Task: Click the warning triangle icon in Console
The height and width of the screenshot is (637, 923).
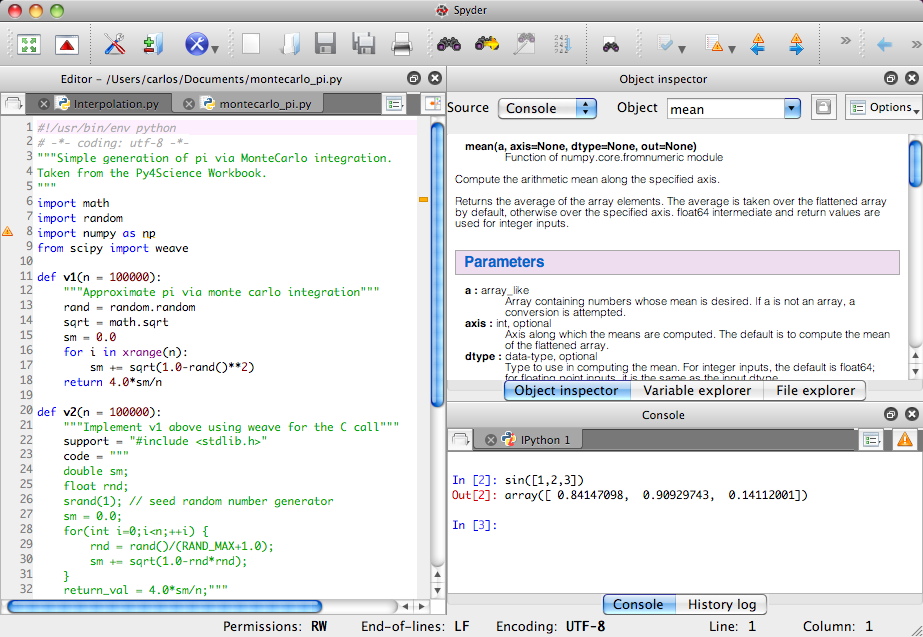Action: coord(904,439)
